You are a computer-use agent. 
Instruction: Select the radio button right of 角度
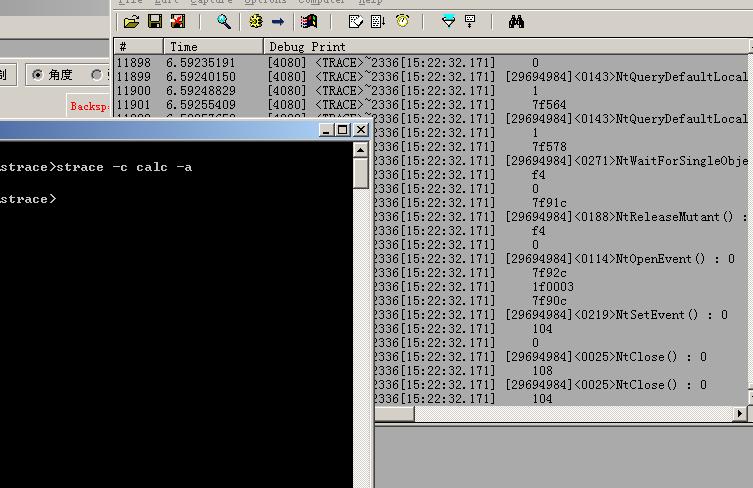click(97, 75)
